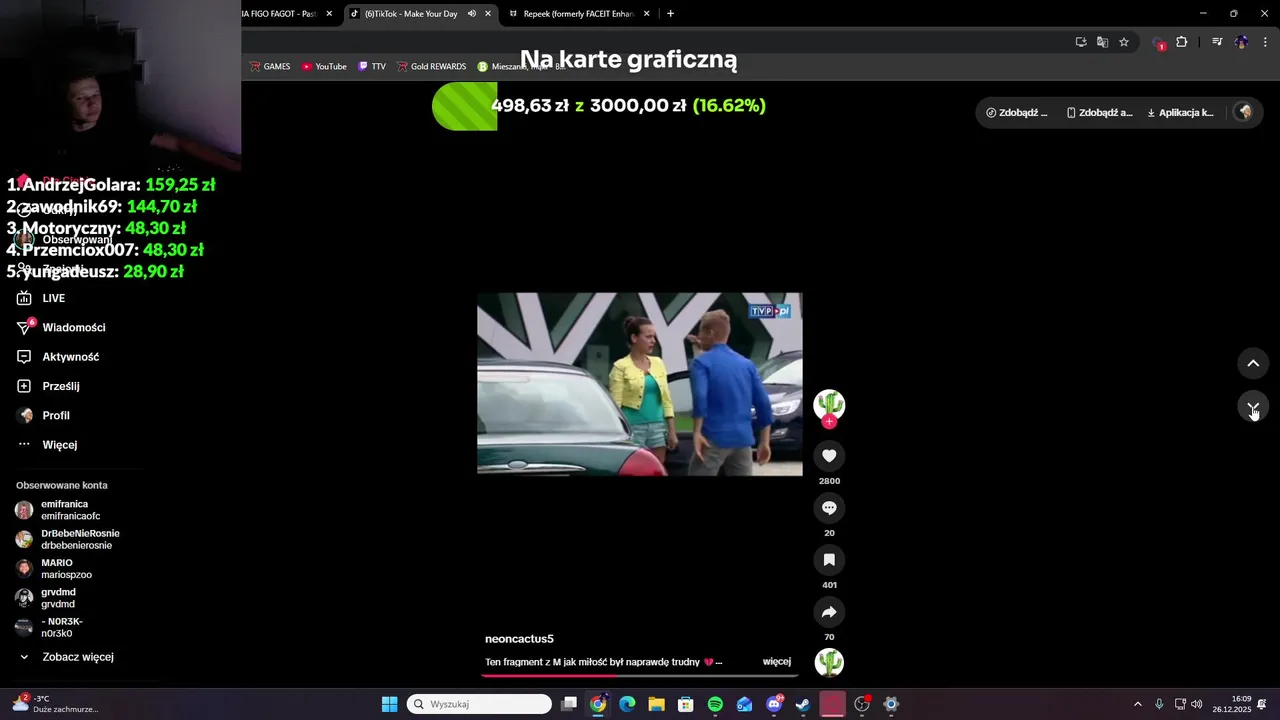
Task: Open MARIO mariospzoo account
Action: [x=53, y=568]
